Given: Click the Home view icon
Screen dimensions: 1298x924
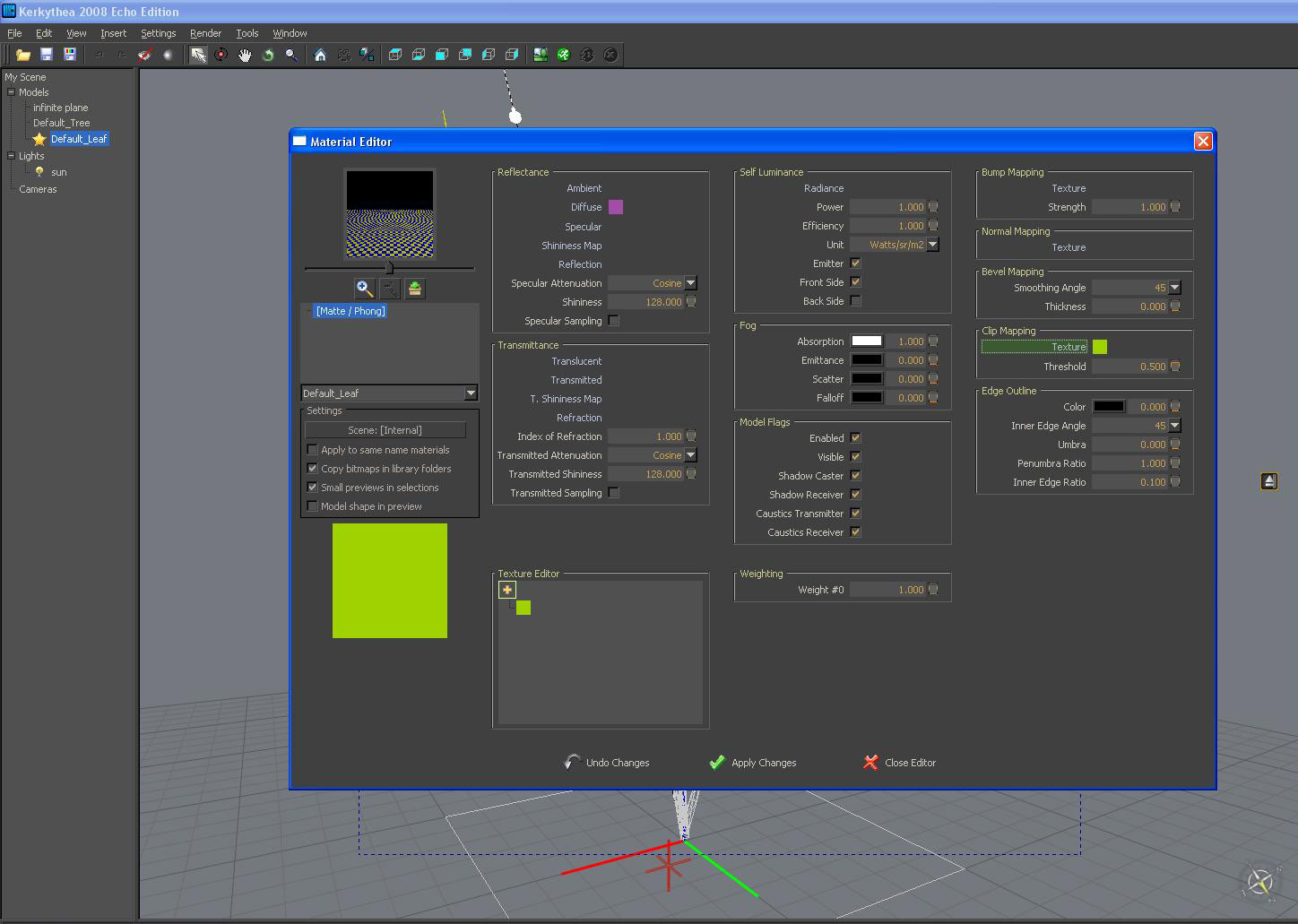Looking at the screenshot, I should (320, 55).
